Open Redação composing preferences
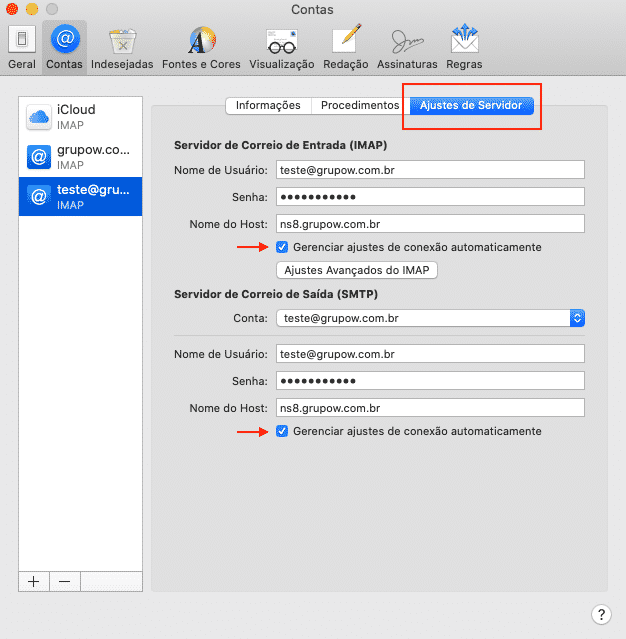This screenshot has height=639, width=626. (346, 48)
